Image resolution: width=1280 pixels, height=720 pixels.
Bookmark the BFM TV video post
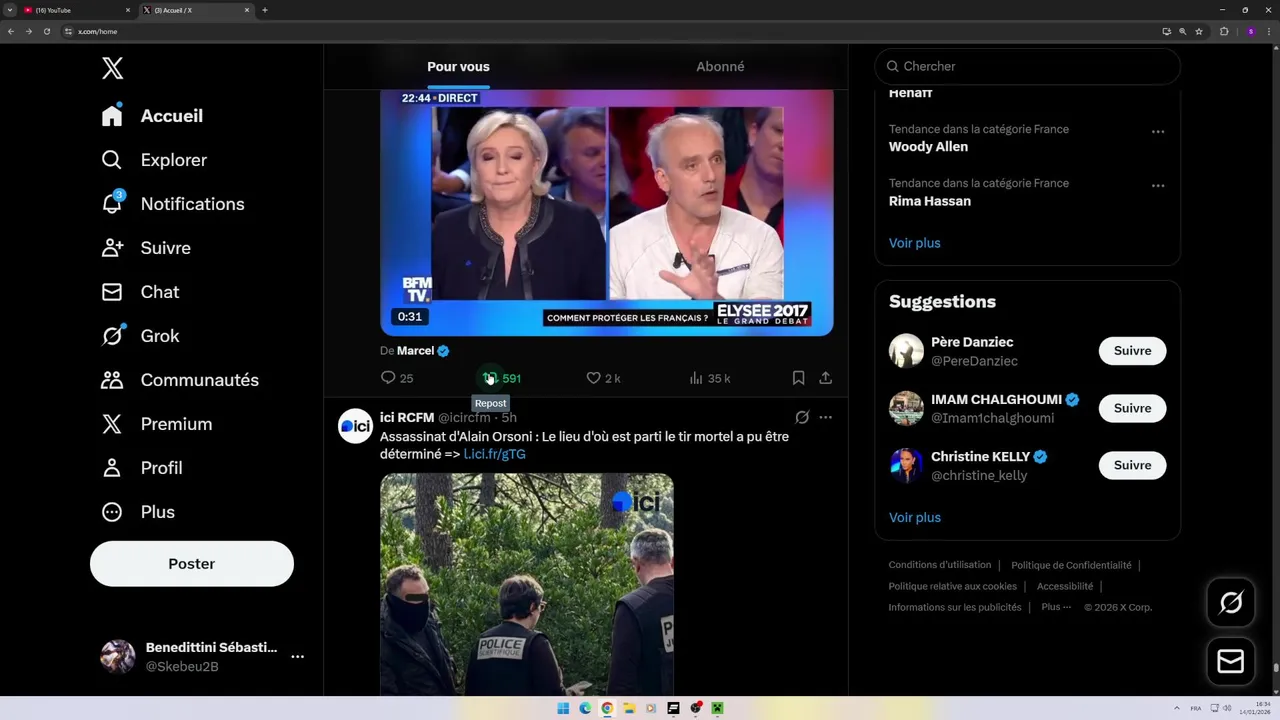(798, 378)
